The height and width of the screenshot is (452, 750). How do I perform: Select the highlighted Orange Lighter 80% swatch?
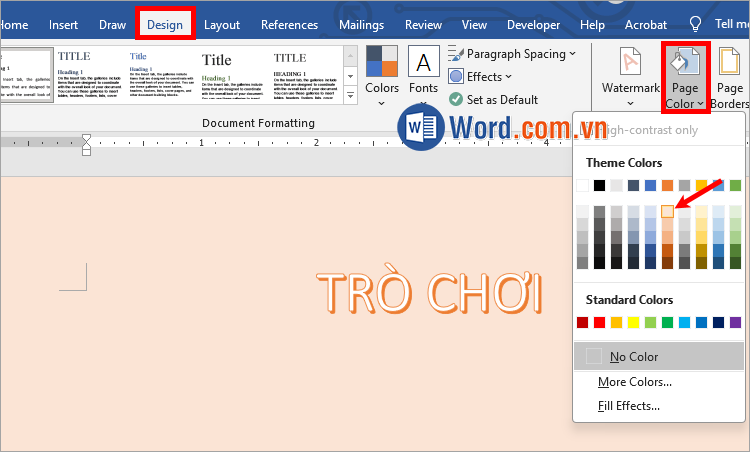(x=667, y=211)
